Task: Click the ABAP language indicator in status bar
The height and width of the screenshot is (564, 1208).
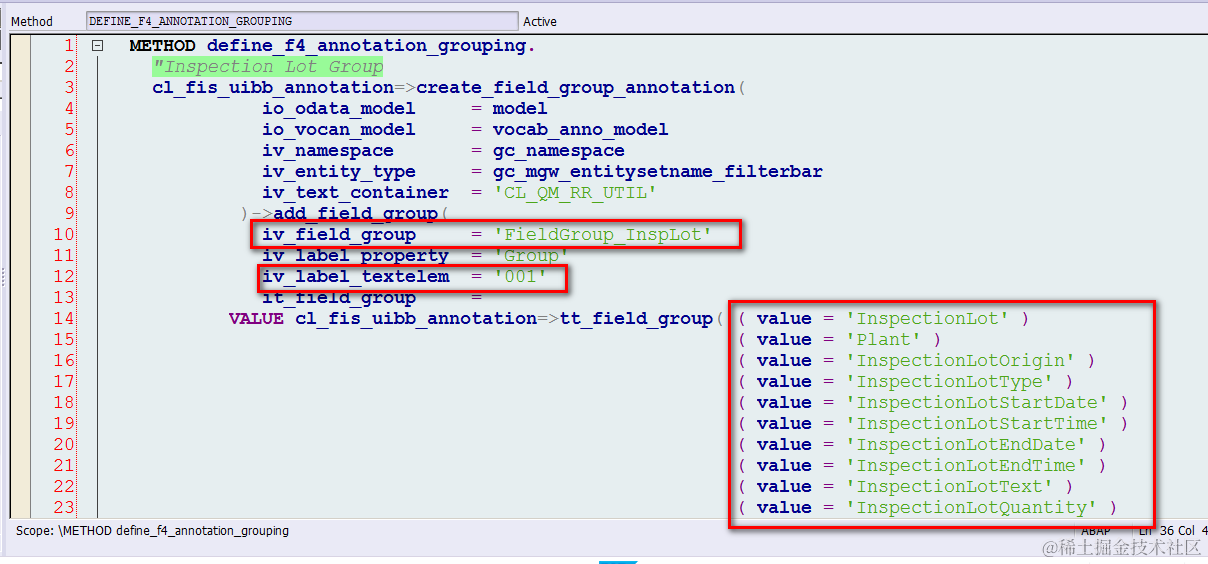Action: [x=1097, y=531]
